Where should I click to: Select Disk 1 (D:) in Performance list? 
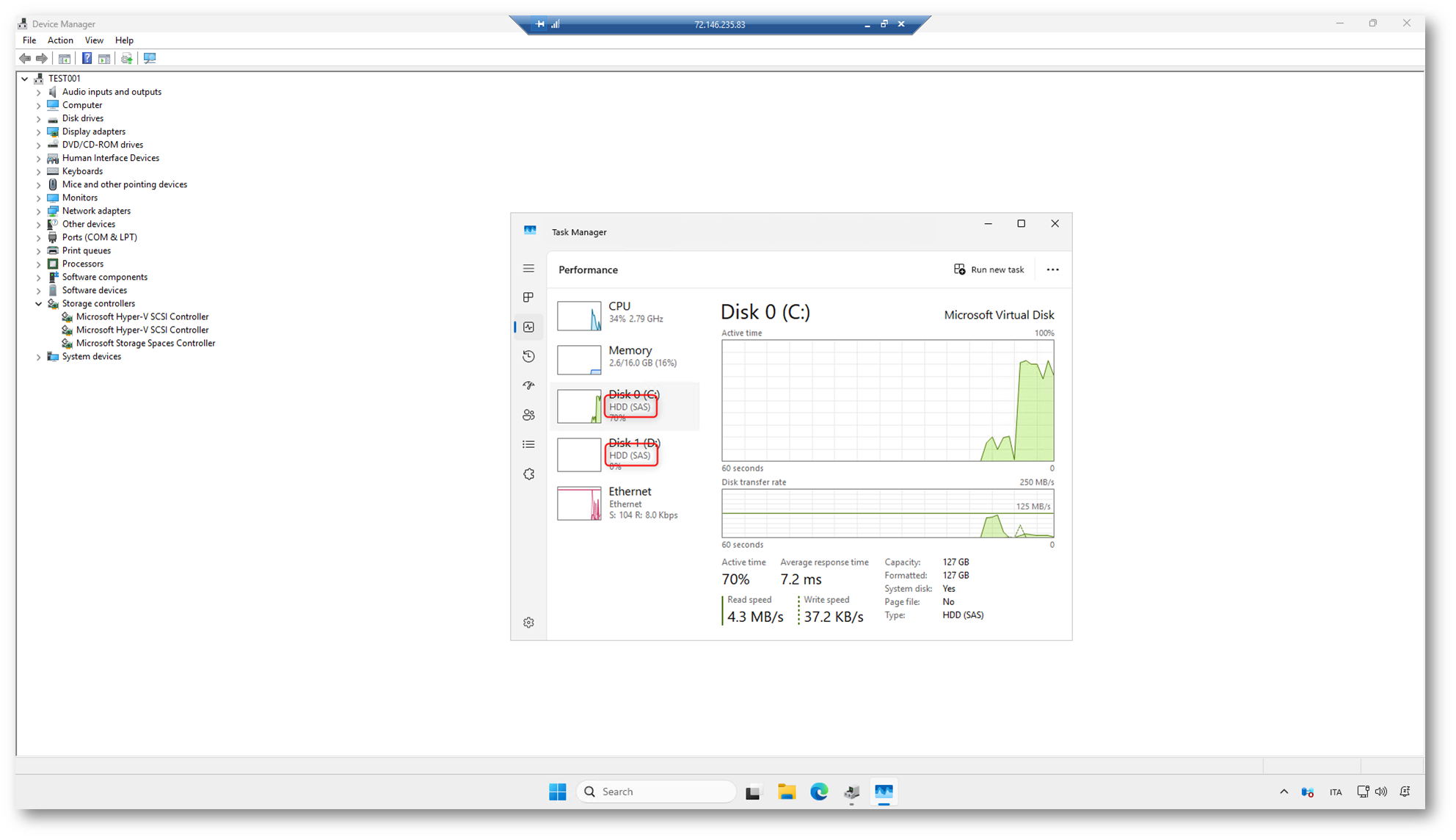point(625,455)
